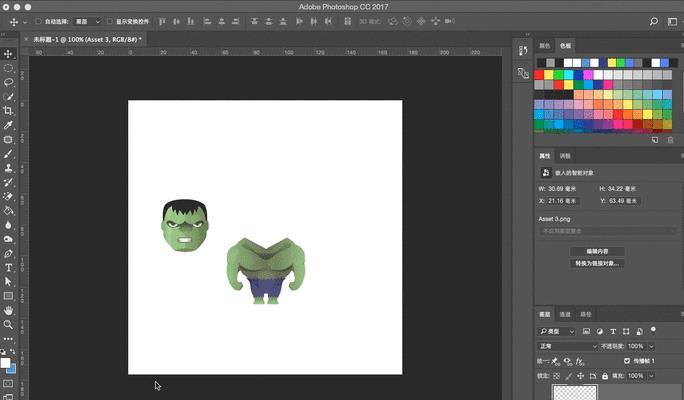The width and height of the screenshot is (684, 400).
Task: Select the Paint Bucket tool
Action: (x=8, y=211)
